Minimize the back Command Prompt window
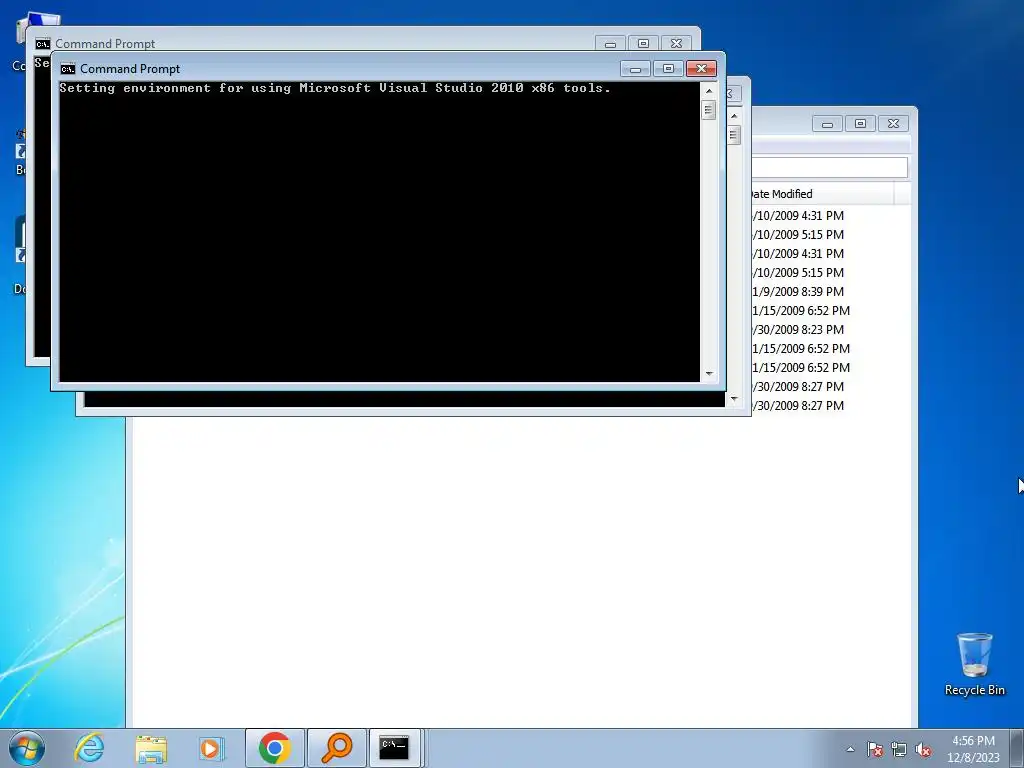The height and width of the screenshot is (768, 1024). pos(610,44)
